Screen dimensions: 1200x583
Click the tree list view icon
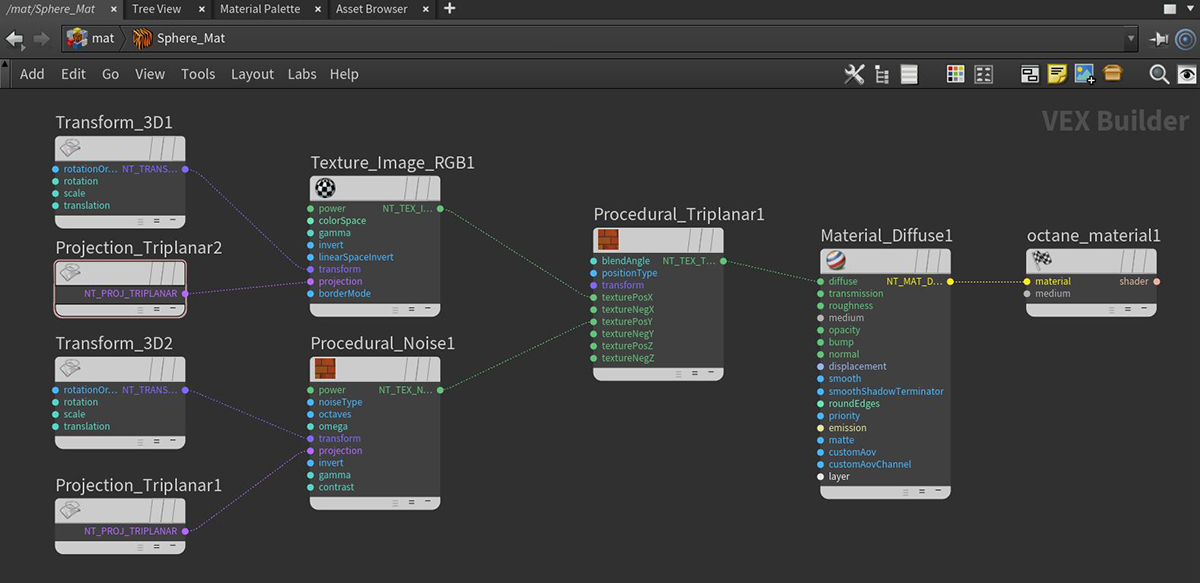click(x=881, y=74)
